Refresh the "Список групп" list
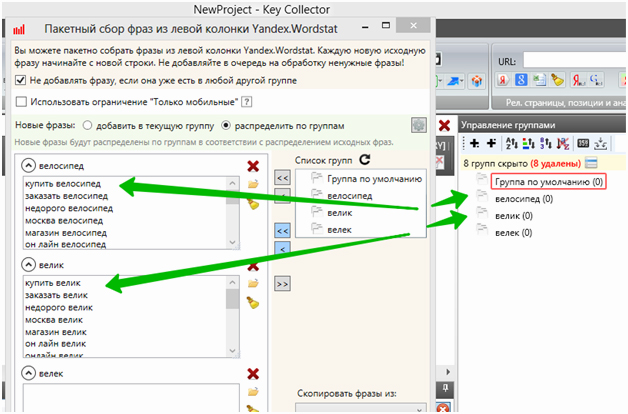The height and width of the screenshot is (414, 628). tap(364, 160)
